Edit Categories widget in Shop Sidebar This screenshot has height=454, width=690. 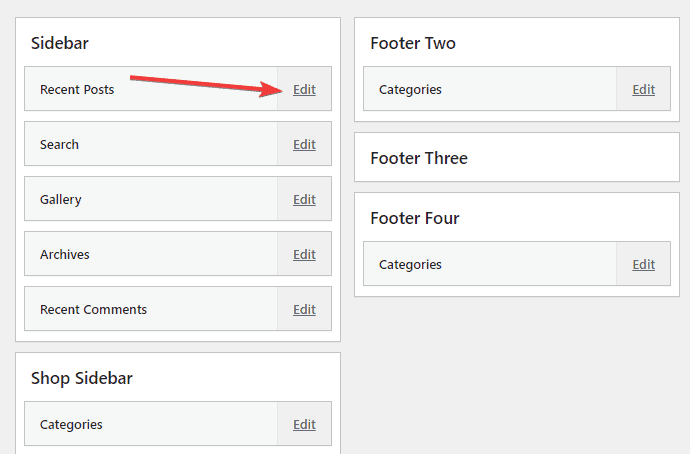(x=304, y=425)
